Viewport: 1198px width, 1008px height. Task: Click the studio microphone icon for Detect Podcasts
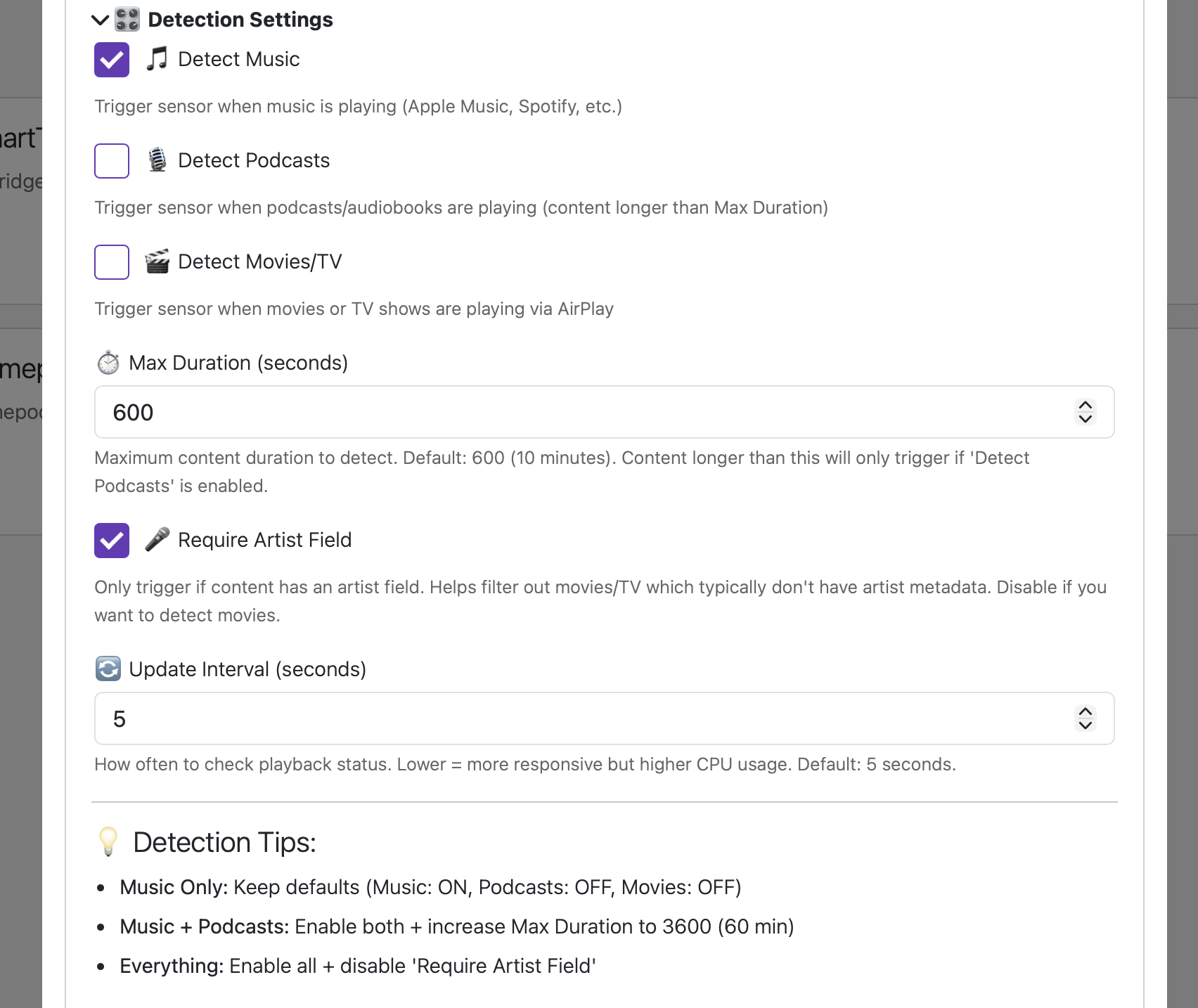[x=157, y=161]
